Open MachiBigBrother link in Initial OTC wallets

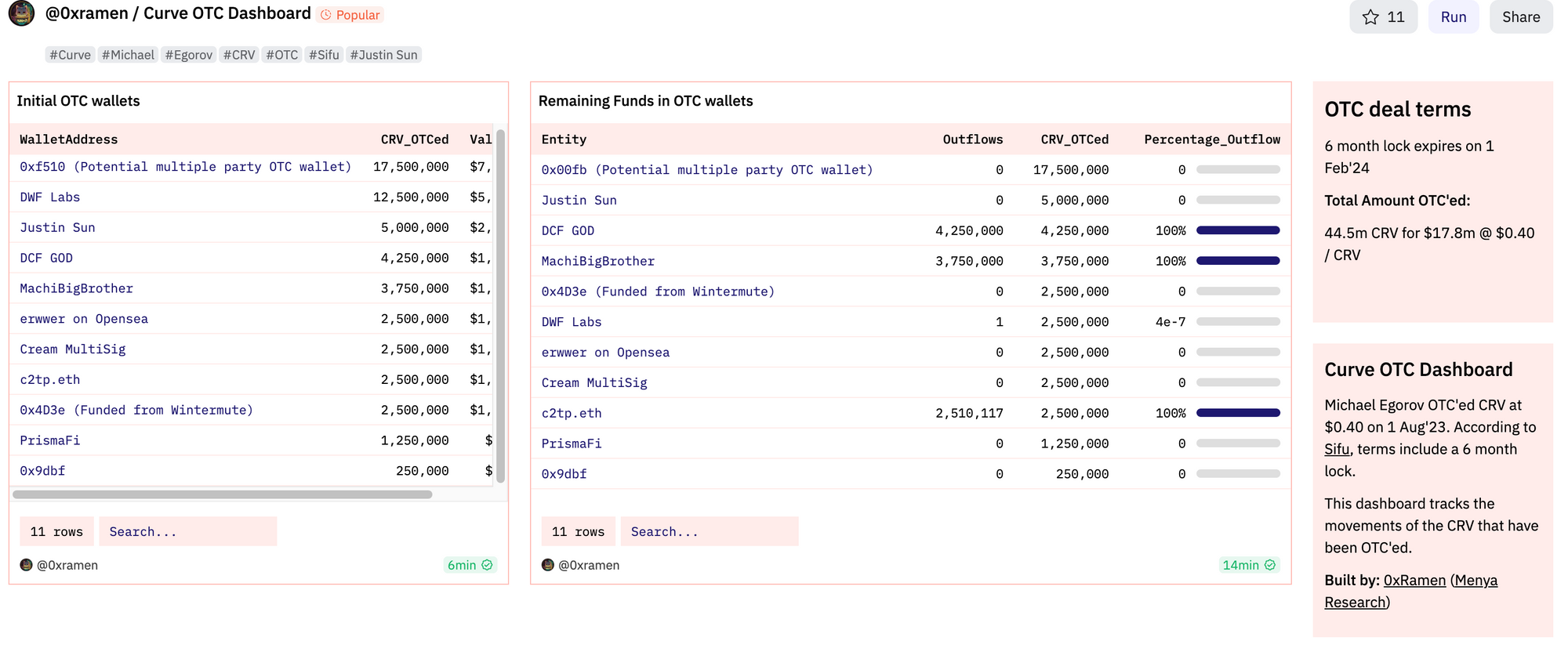coord(76,288)
